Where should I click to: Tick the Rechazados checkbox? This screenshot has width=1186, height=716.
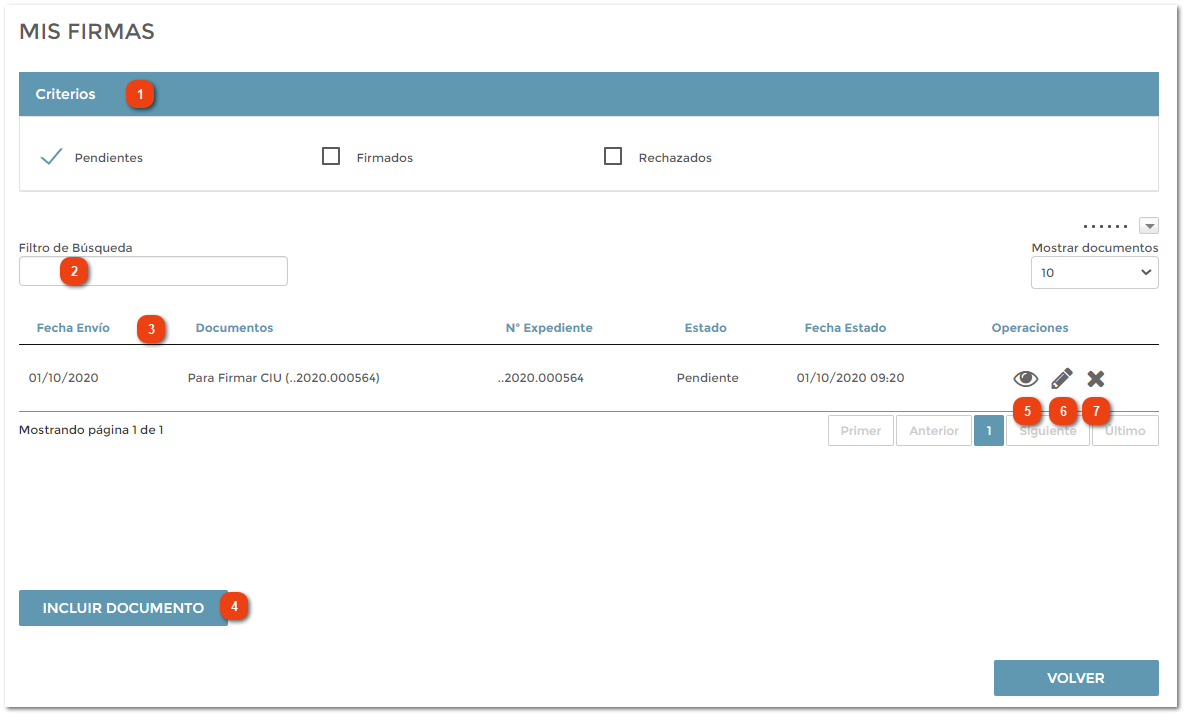[x=613, y=157]
